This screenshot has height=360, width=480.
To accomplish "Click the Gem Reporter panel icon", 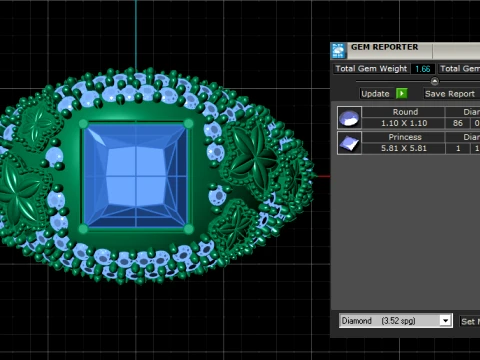I will (x=338, y=51).
